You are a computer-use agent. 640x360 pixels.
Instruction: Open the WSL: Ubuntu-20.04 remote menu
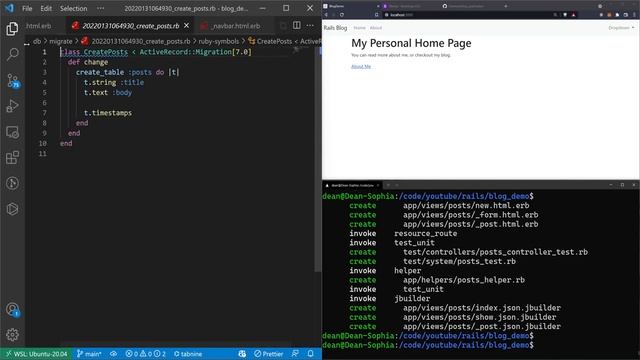point(36,353)
